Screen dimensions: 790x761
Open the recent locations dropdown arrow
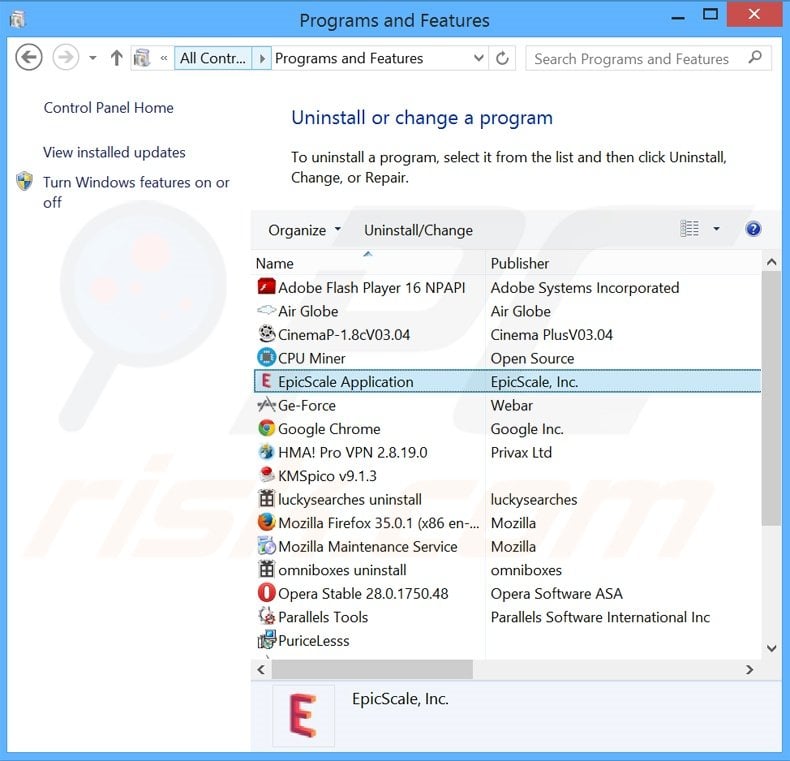point(93,58)
